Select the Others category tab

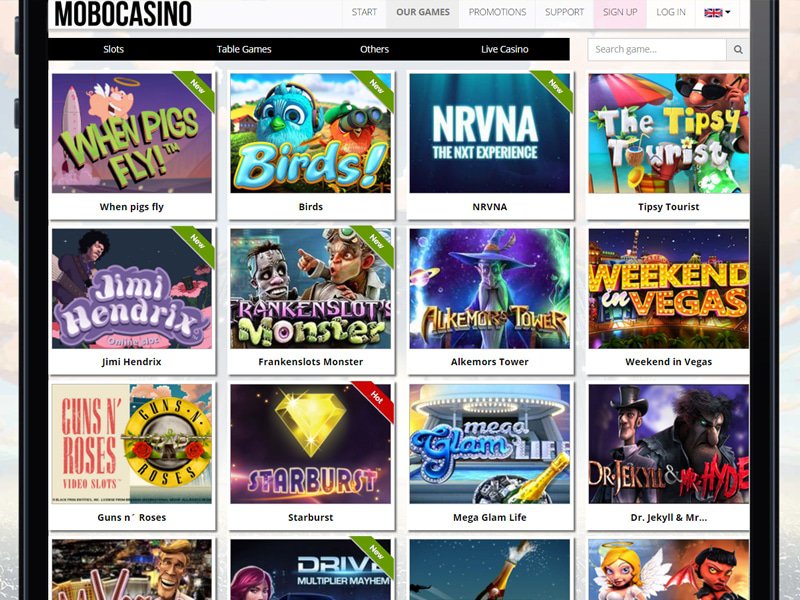[x=374, y=49]
